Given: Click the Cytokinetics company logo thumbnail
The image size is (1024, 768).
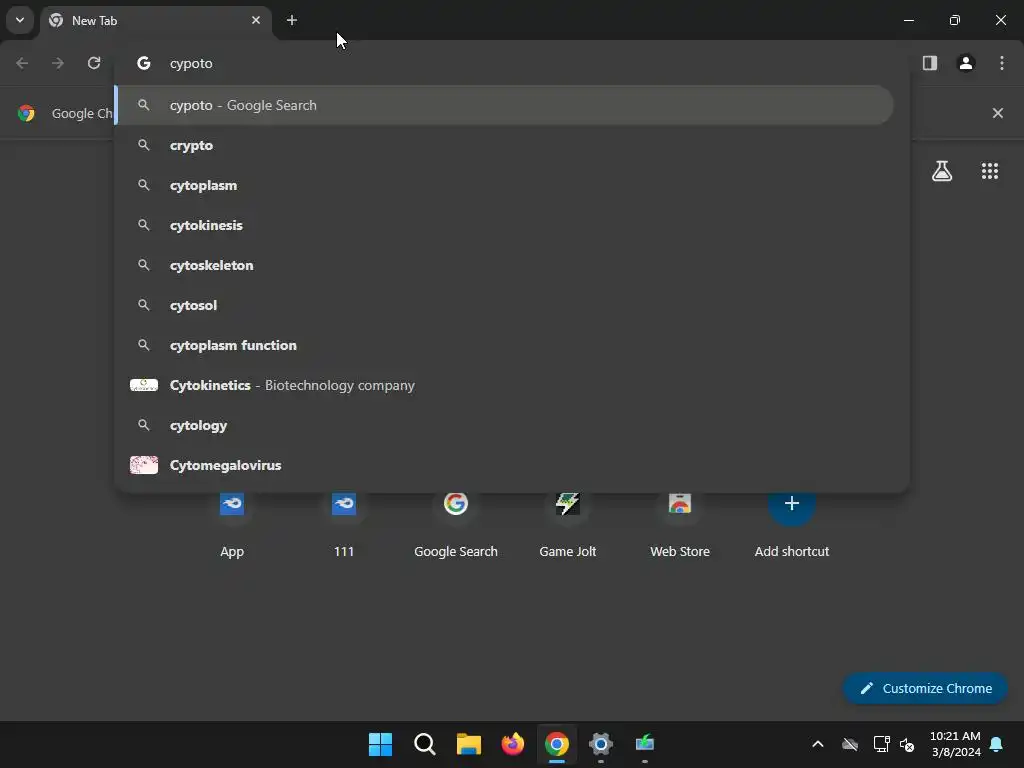Looking at the screenshot, I should coord(144,385).
